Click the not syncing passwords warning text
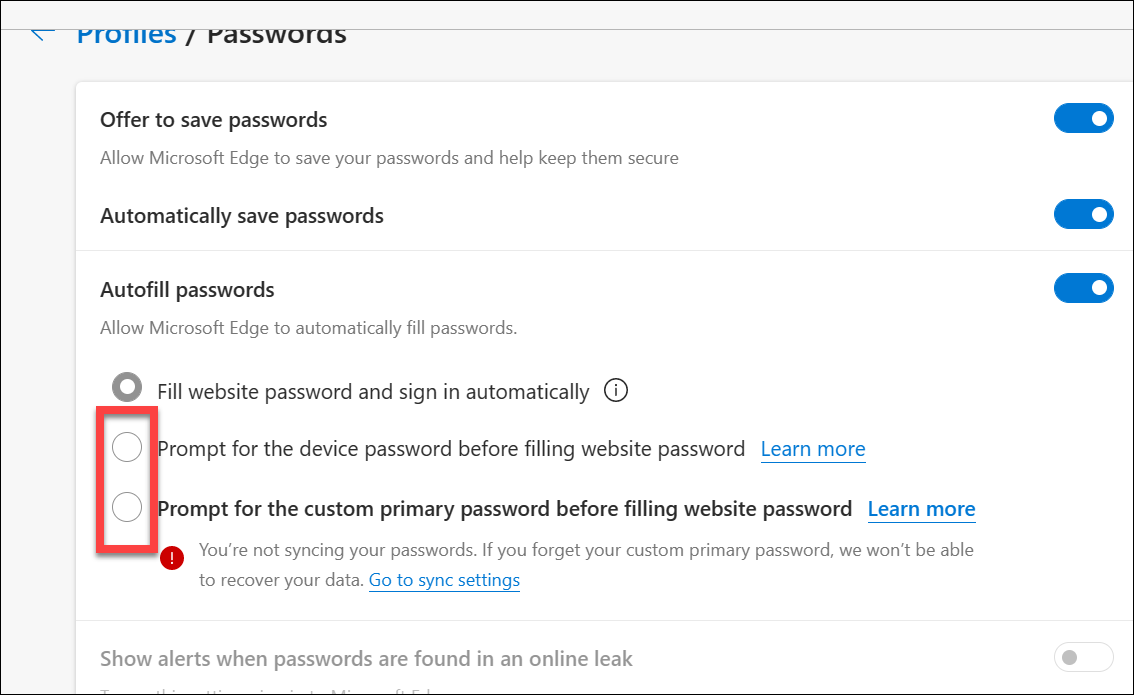Viewport: 1134px width, 695px height. click(x=585, y=550)
